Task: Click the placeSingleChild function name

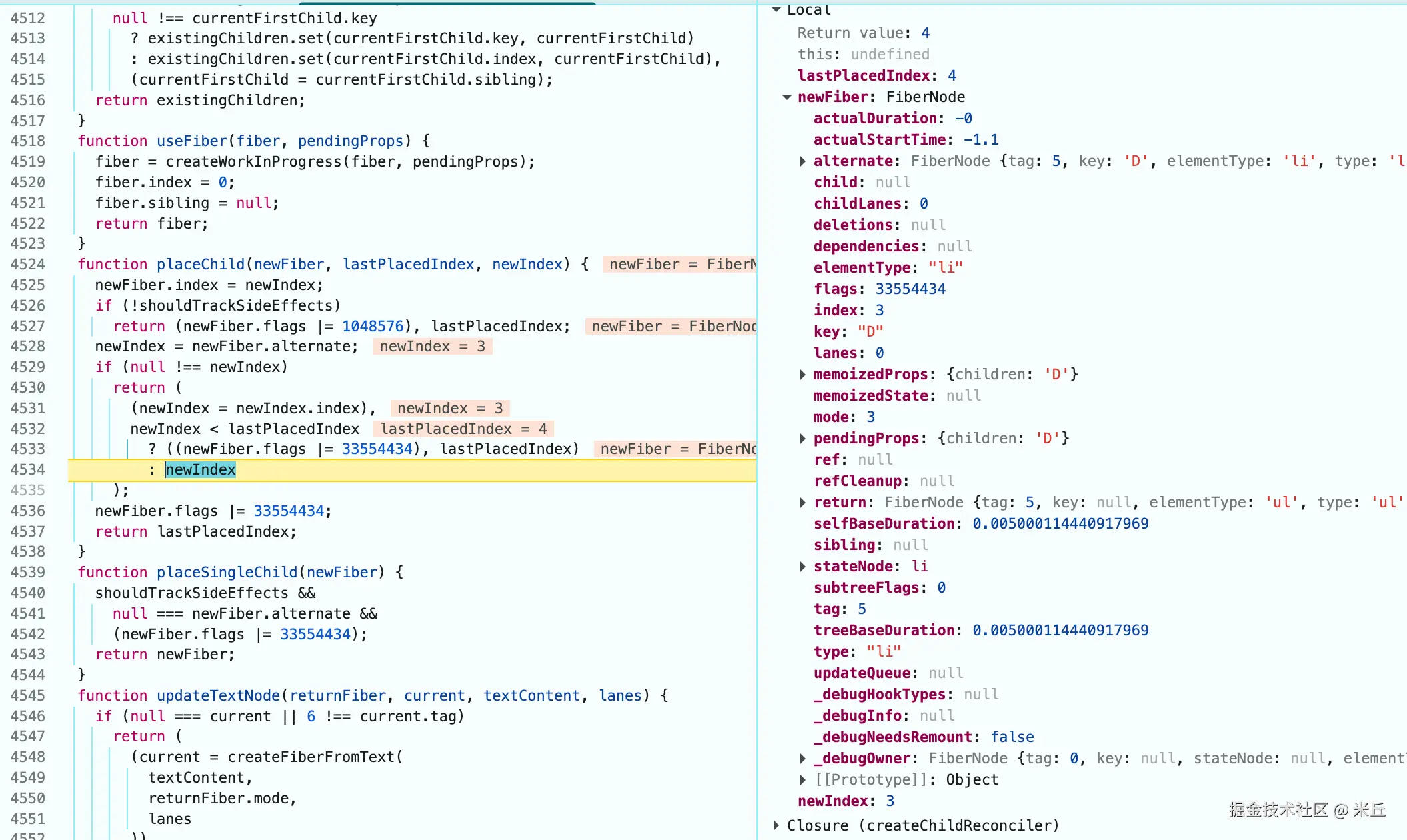Action: (x=227, y=573)
